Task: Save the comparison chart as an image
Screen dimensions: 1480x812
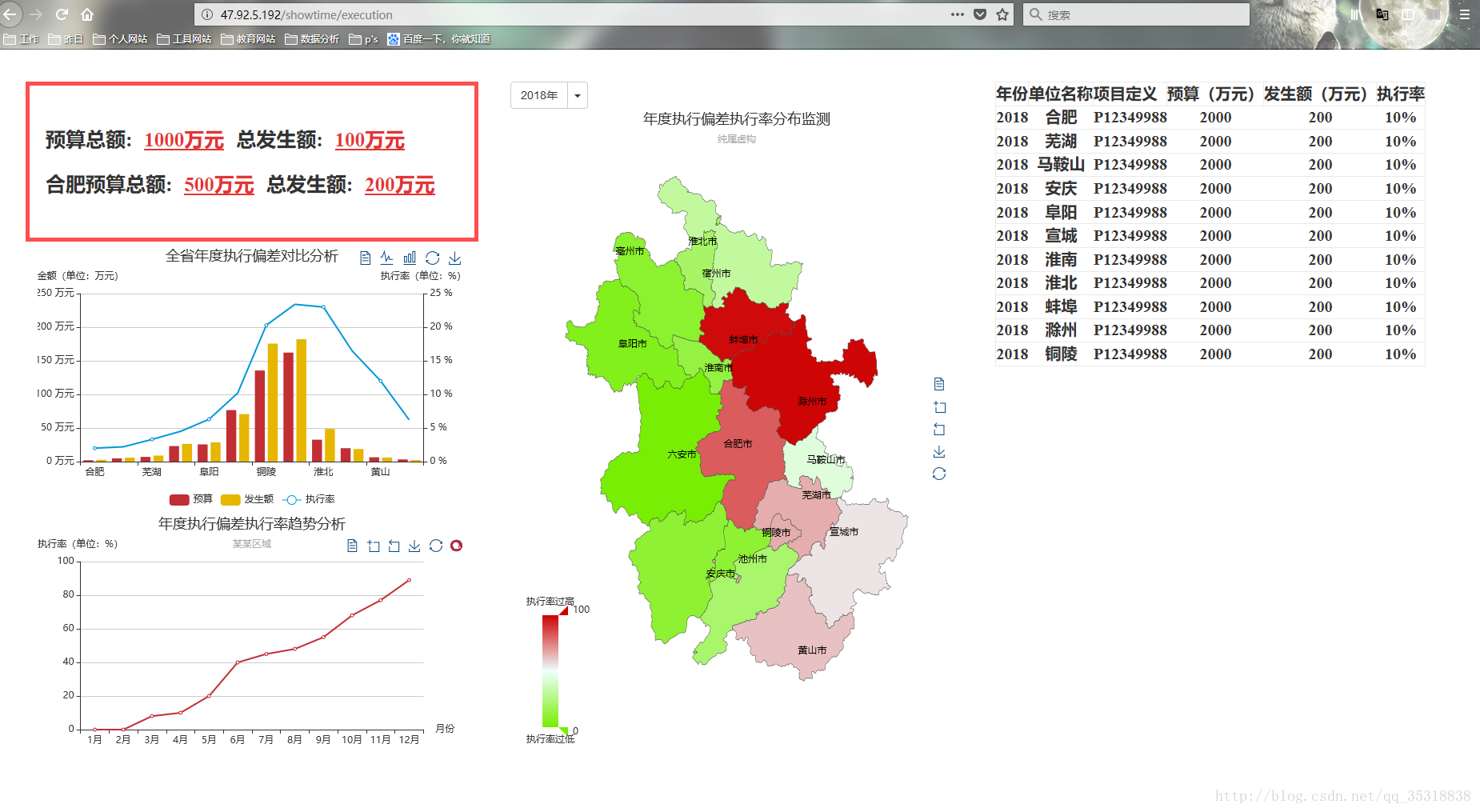Action: pos(455,258)
